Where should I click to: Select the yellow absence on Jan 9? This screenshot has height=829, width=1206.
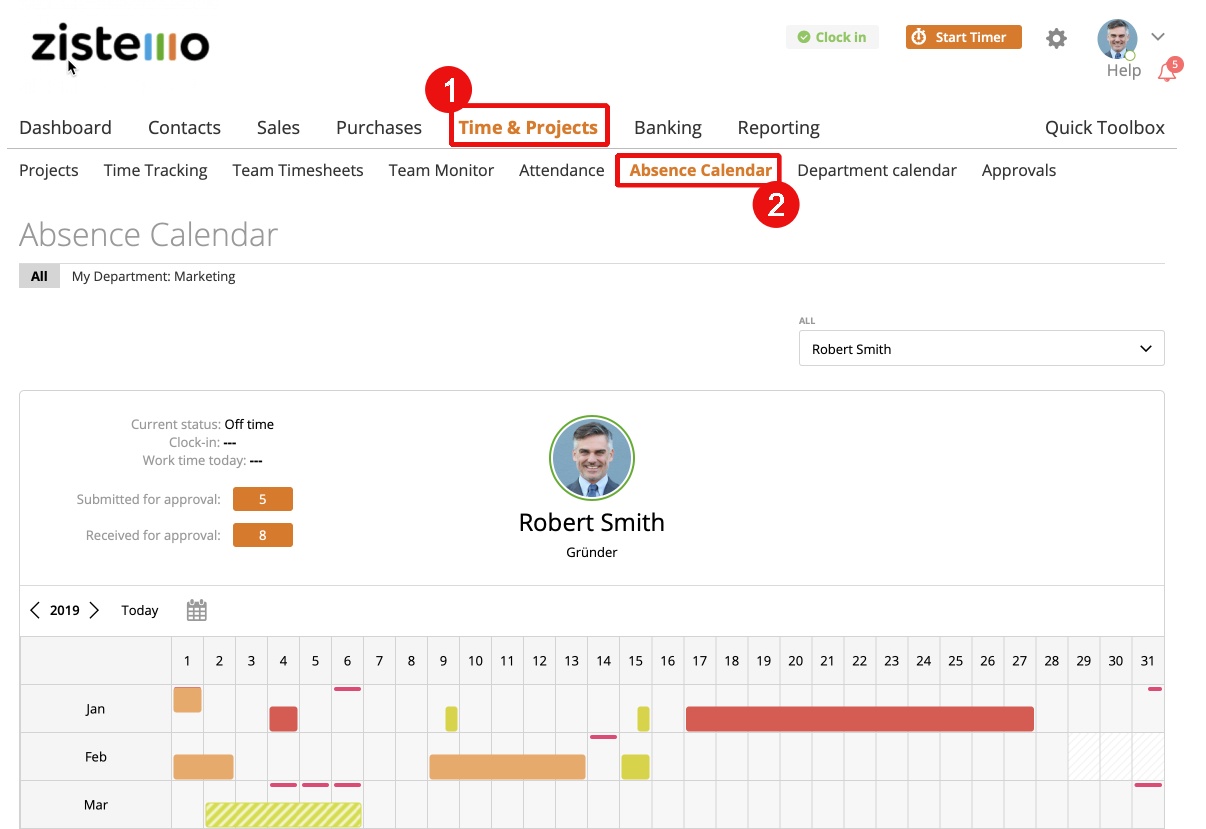click(452, 719)
